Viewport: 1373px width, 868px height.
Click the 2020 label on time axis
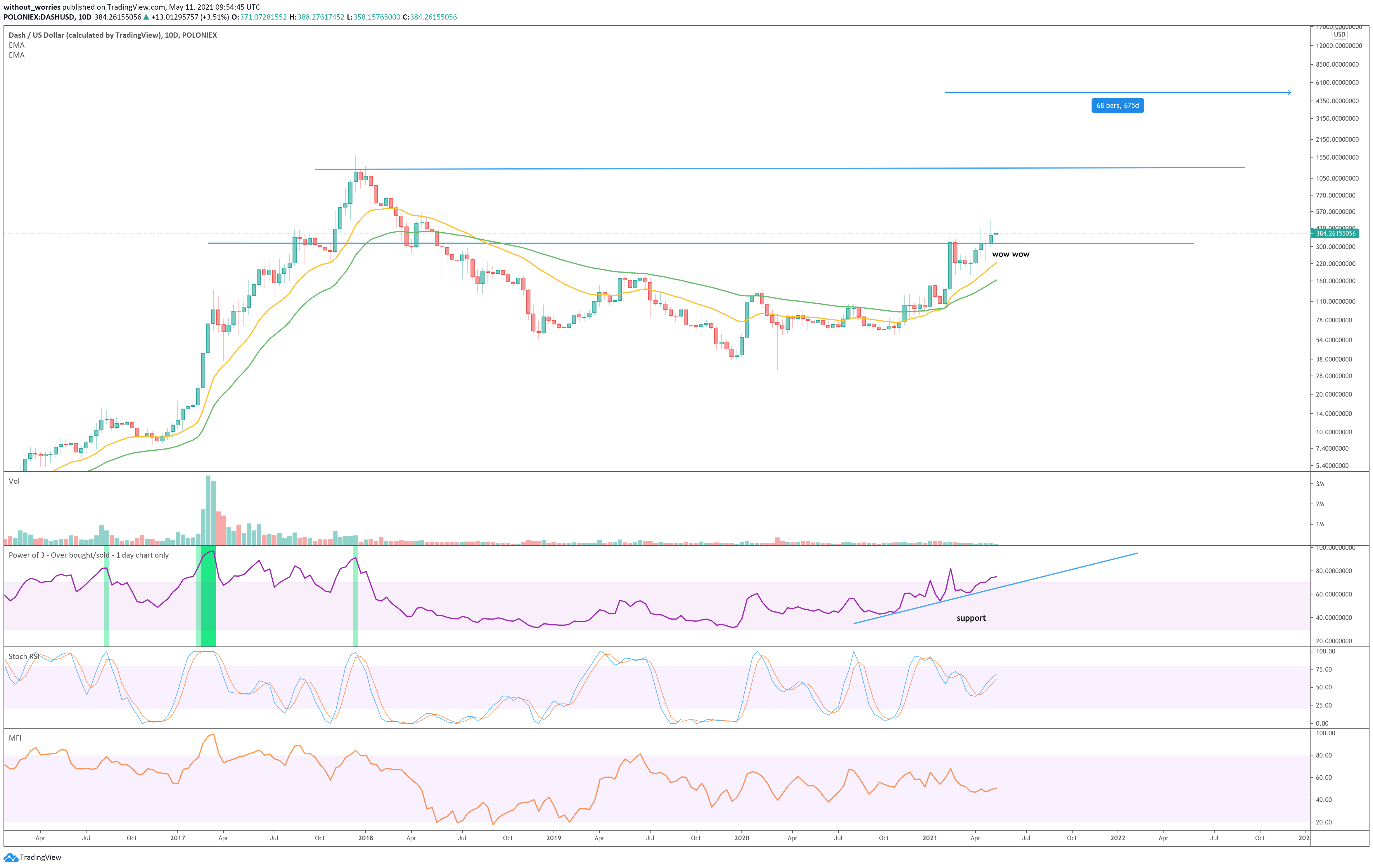click(742, 838)
